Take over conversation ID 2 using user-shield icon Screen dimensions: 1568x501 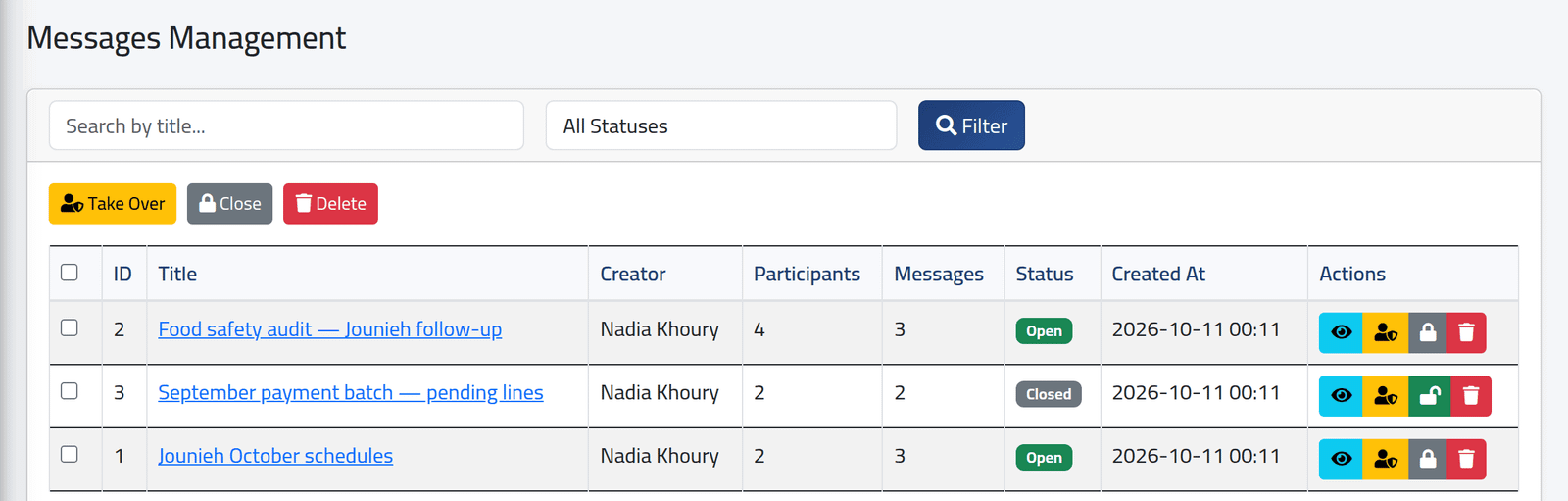(x=1386, y=332)
